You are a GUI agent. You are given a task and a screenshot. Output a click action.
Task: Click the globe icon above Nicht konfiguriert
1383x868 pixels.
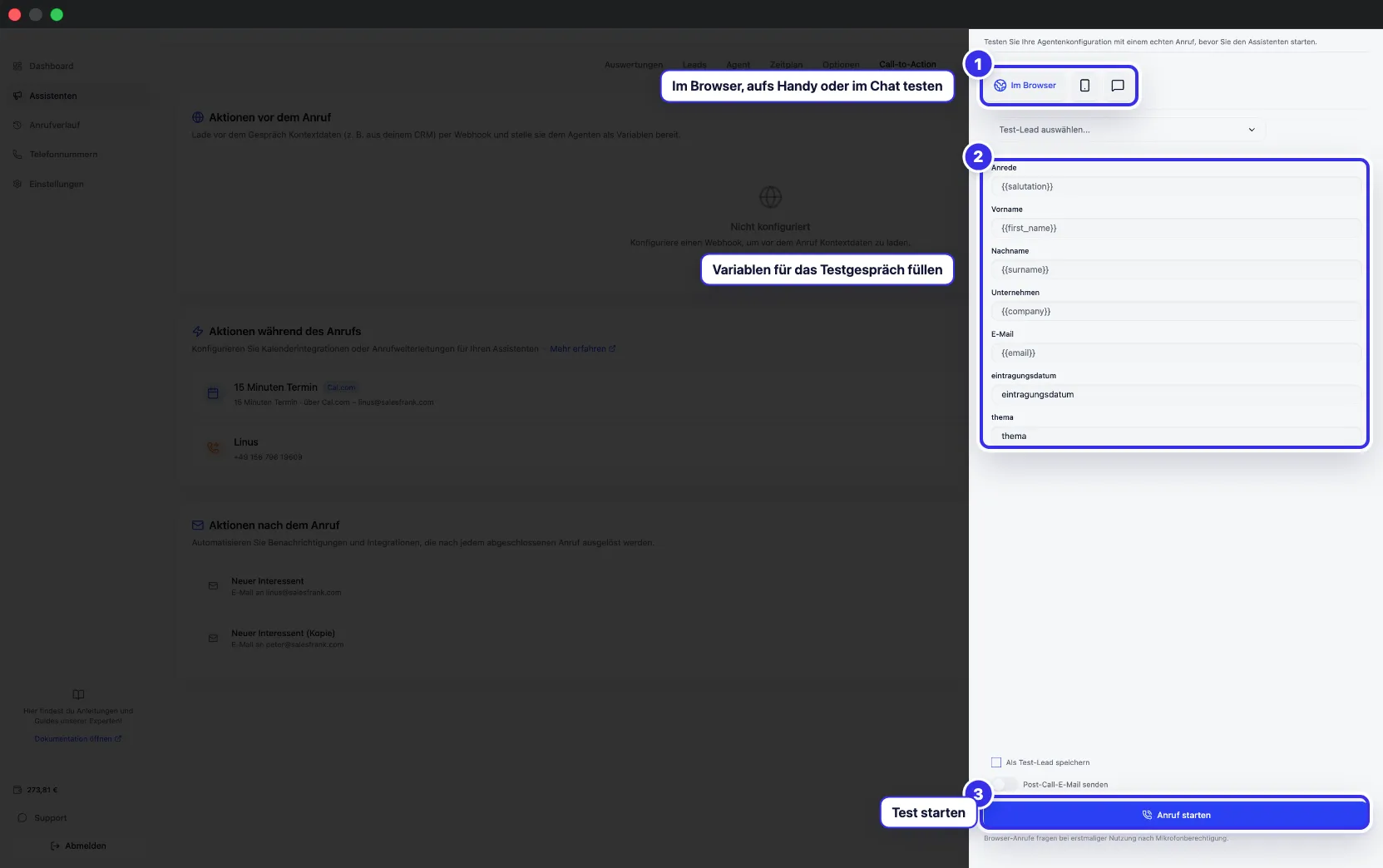(770, 197)
